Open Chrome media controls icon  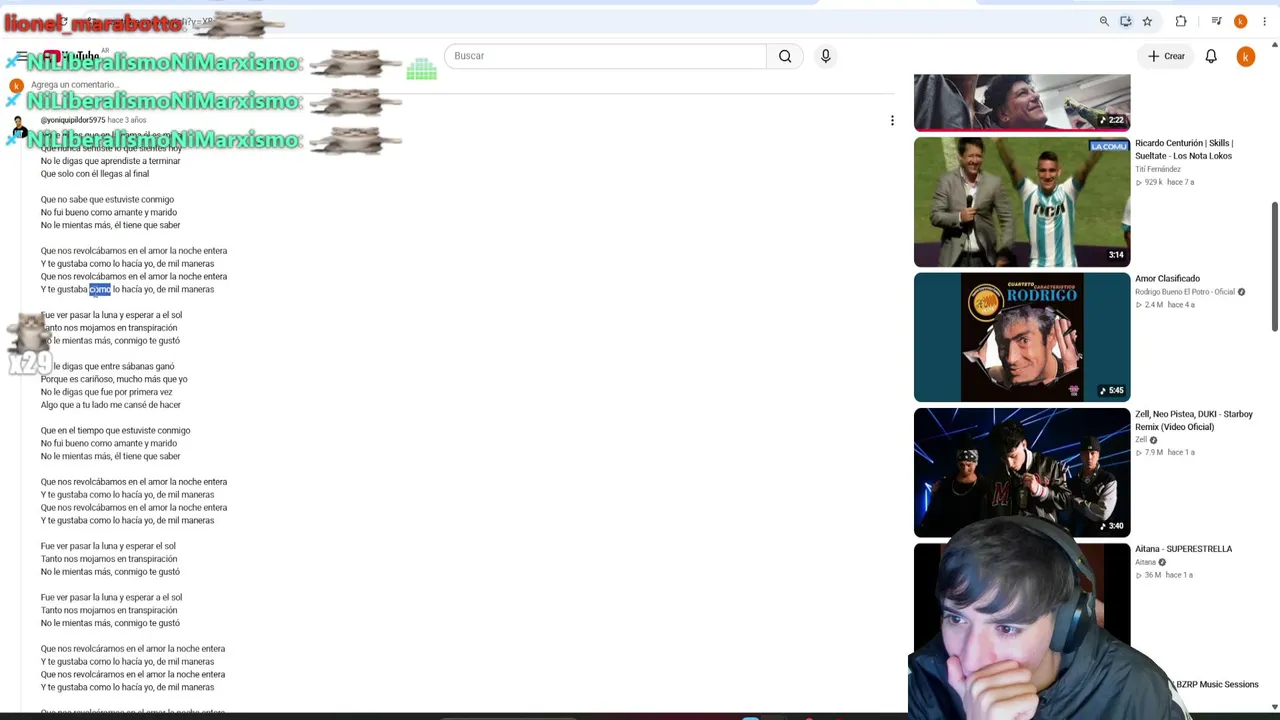point(1216,21)
